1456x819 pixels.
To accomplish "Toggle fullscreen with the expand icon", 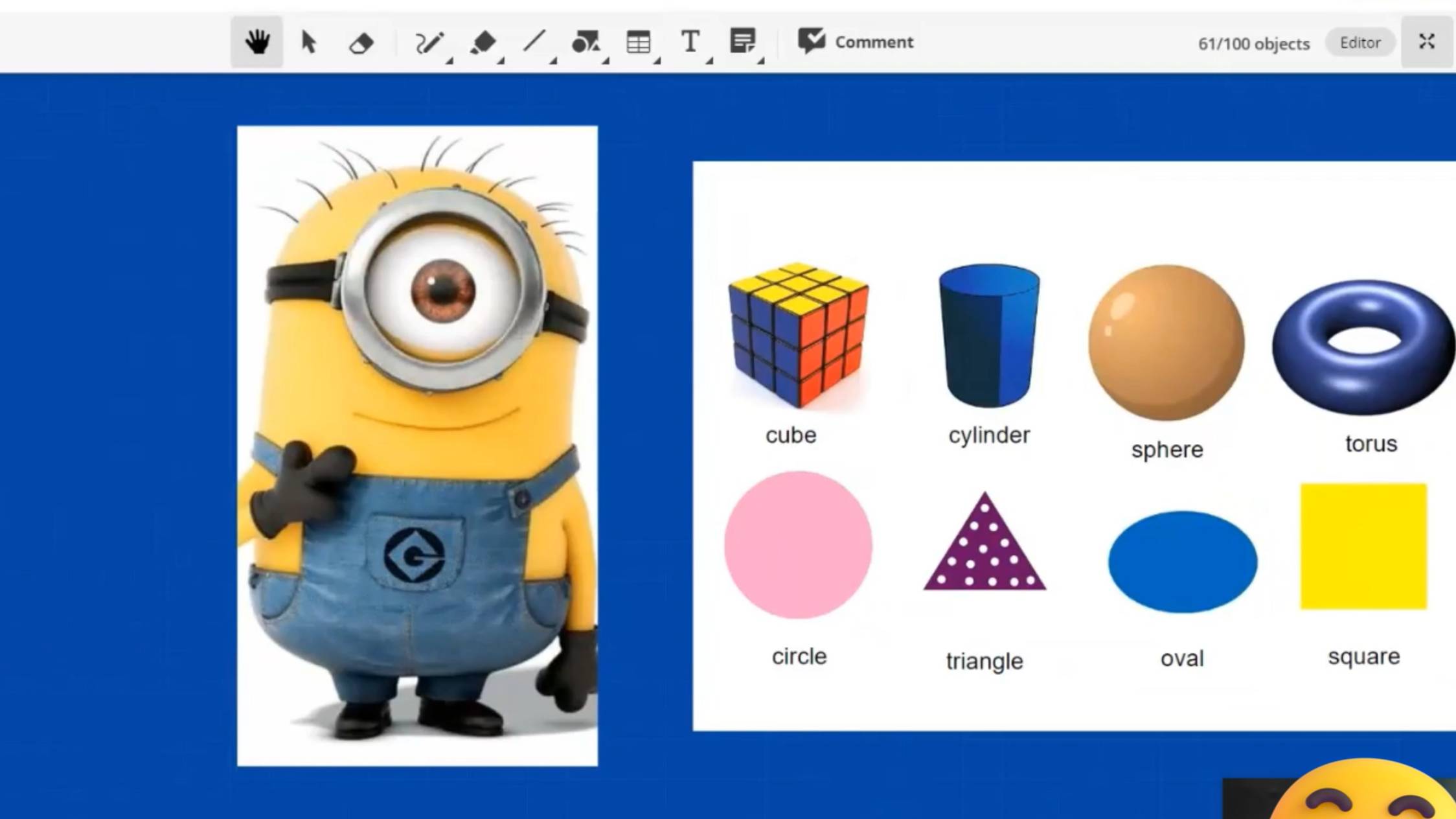I will point(1426,42).
